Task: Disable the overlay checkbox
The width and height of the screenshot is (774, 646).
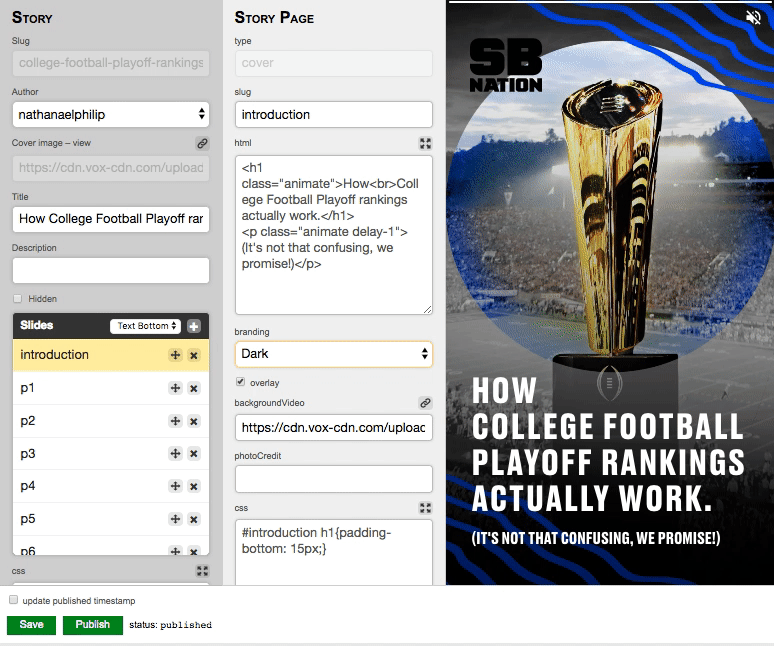Action: 240,382
